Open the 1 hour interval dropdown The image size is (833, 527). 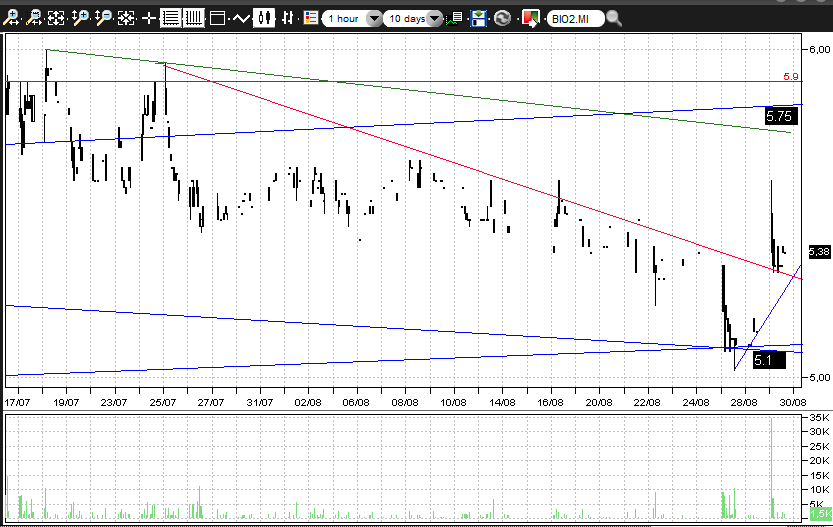tap(374, 18)
